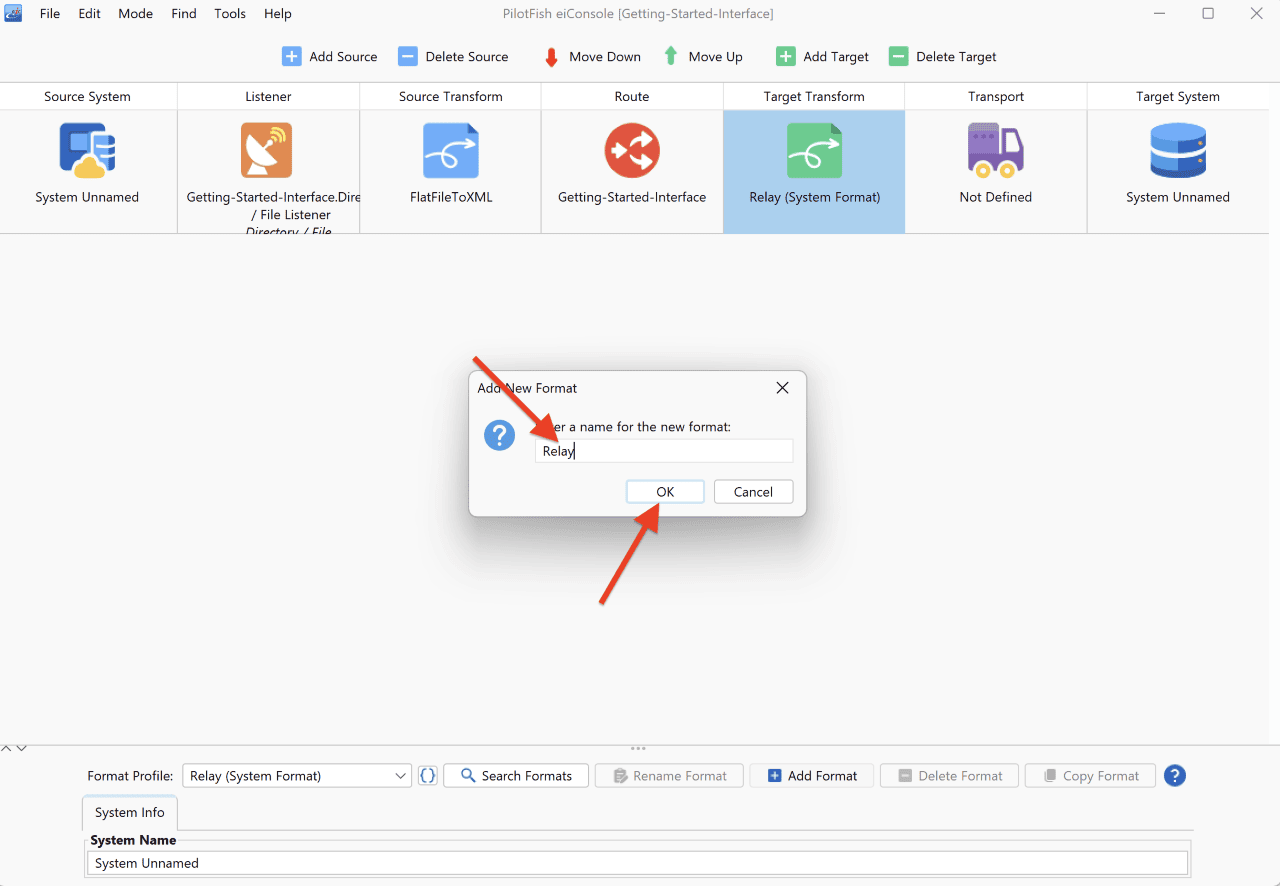1280x886 pixels.
Task: Open the Format Profile dropdown
Action: click(297, 775)
